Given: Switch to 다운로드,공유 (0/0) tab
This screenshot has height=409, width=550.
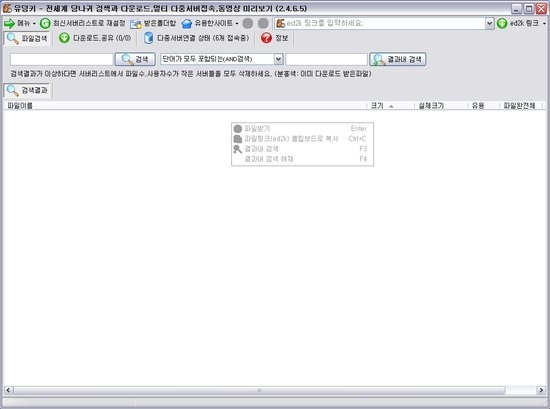Looking at the screenshot, I should (95, 38).
